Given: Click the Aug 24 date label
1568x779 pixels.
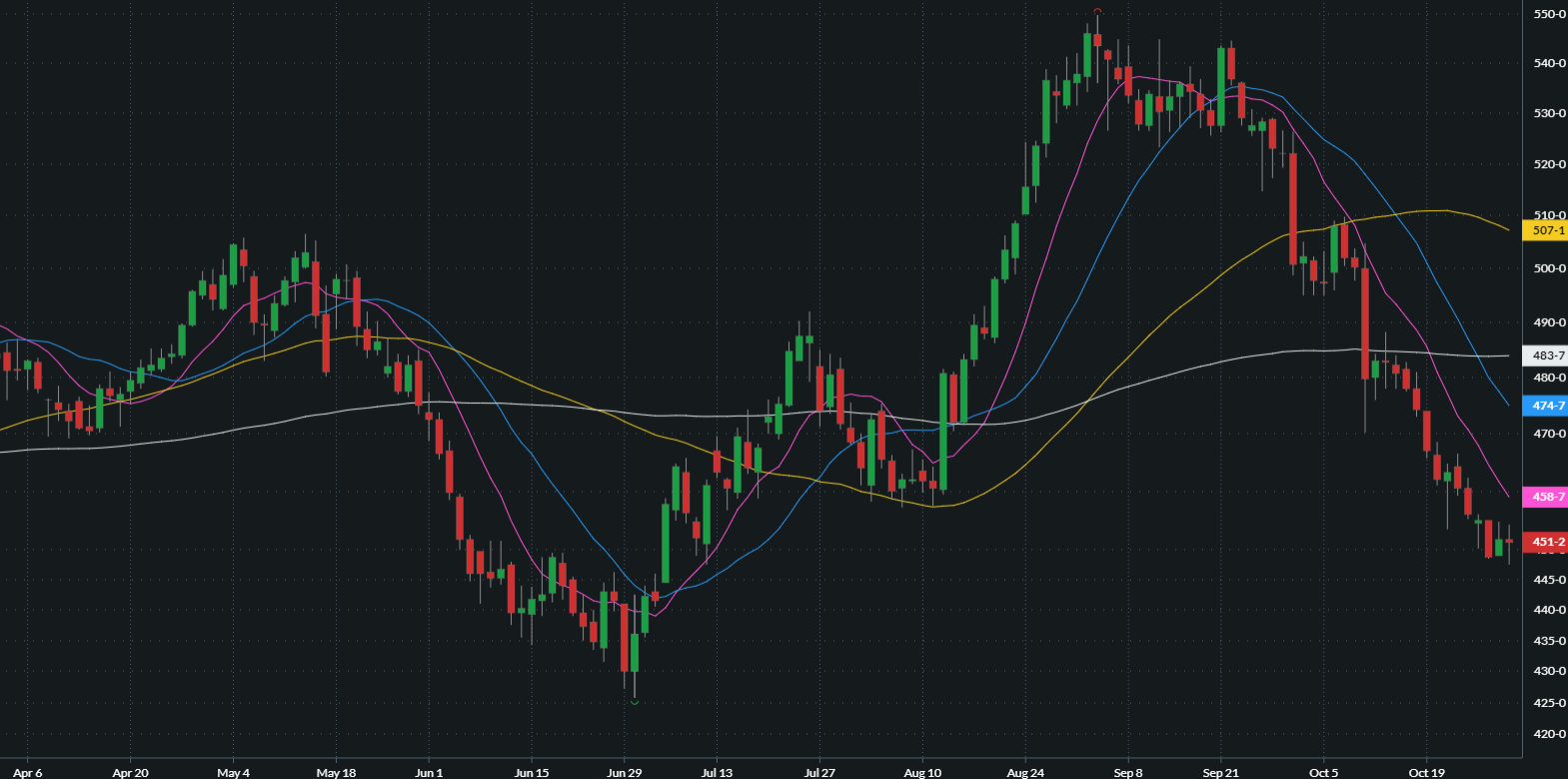Looking at the screenshot, I should pyautogui.click(x=1025, y=772).
